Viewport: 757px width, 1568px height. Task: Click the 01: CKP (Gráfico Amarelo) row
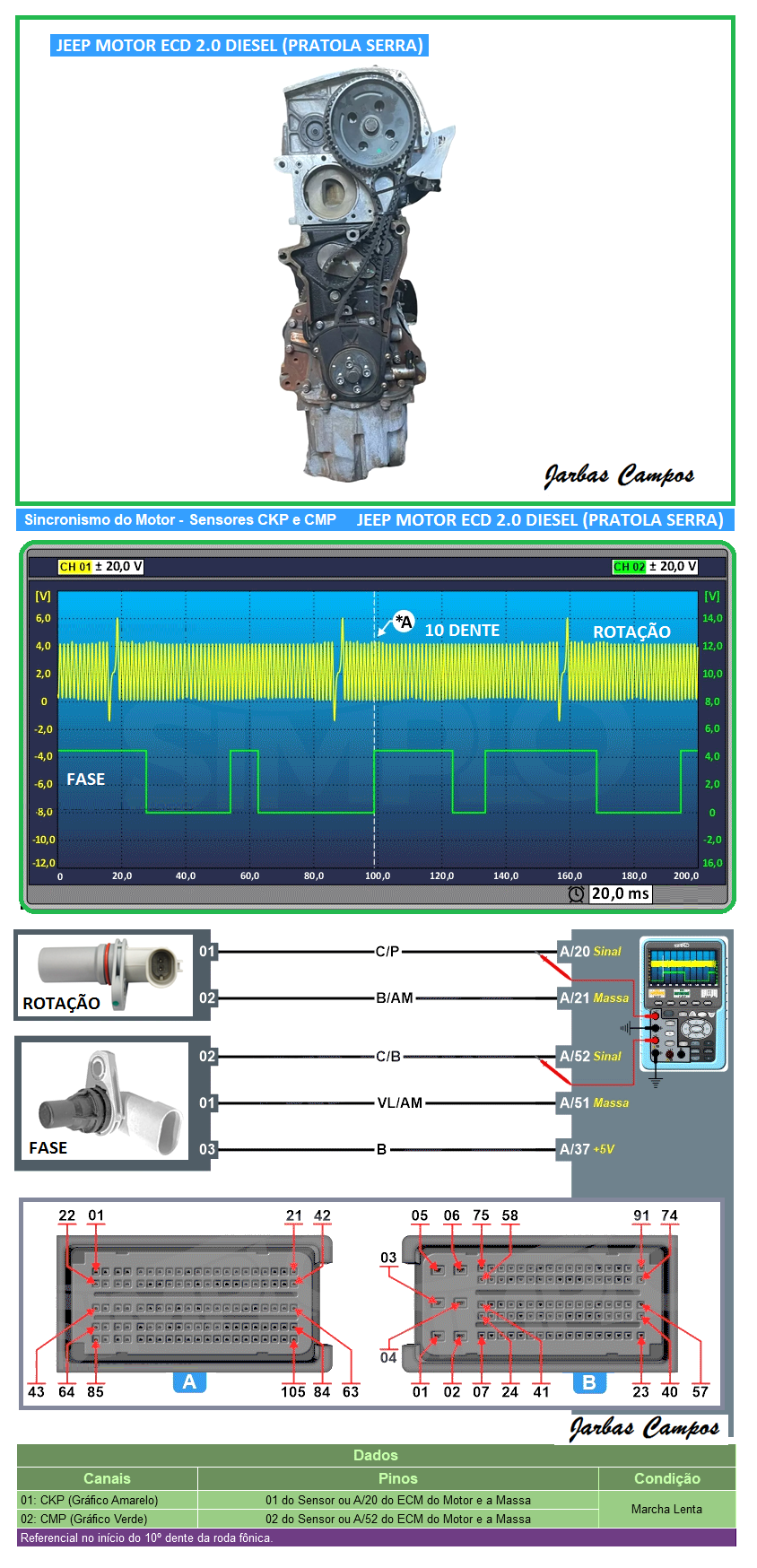point(90,1500)
